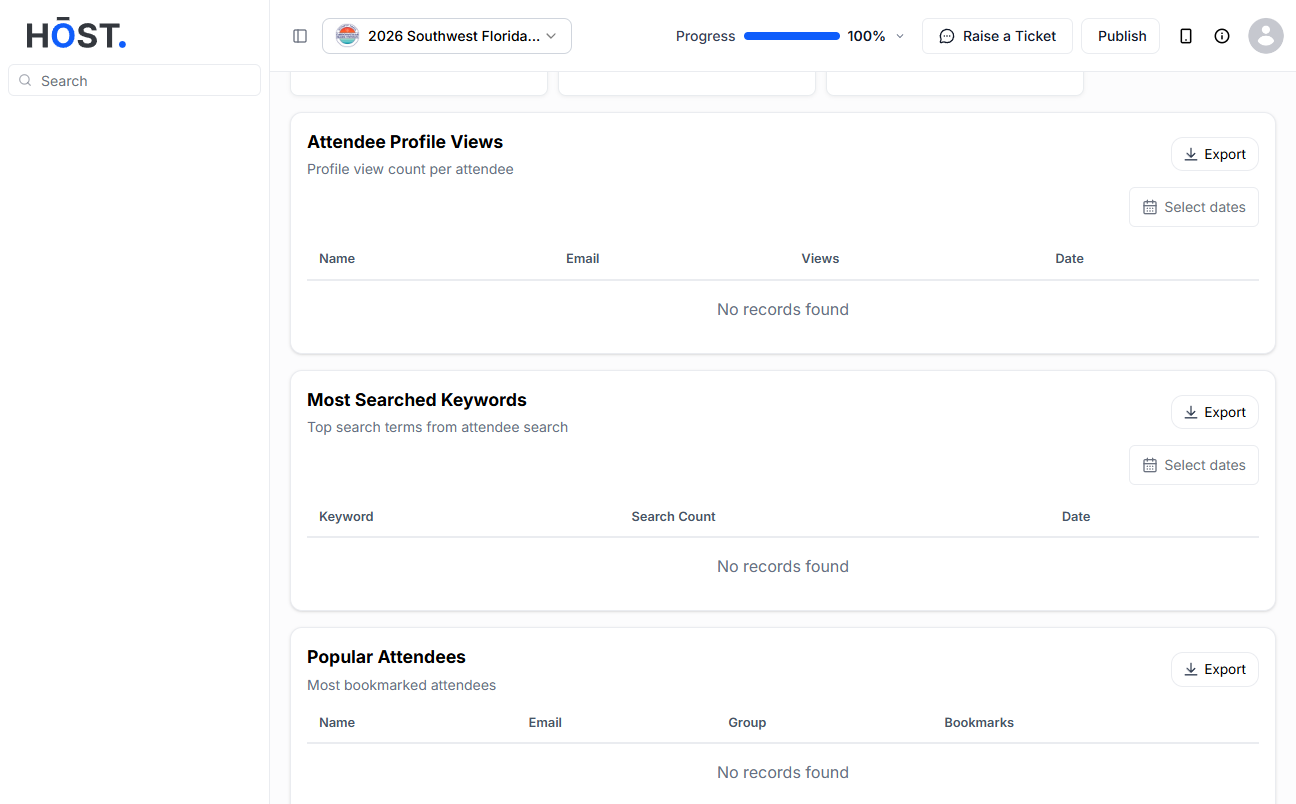Click the Search Count column header
1296x804 pixels.
673,516
